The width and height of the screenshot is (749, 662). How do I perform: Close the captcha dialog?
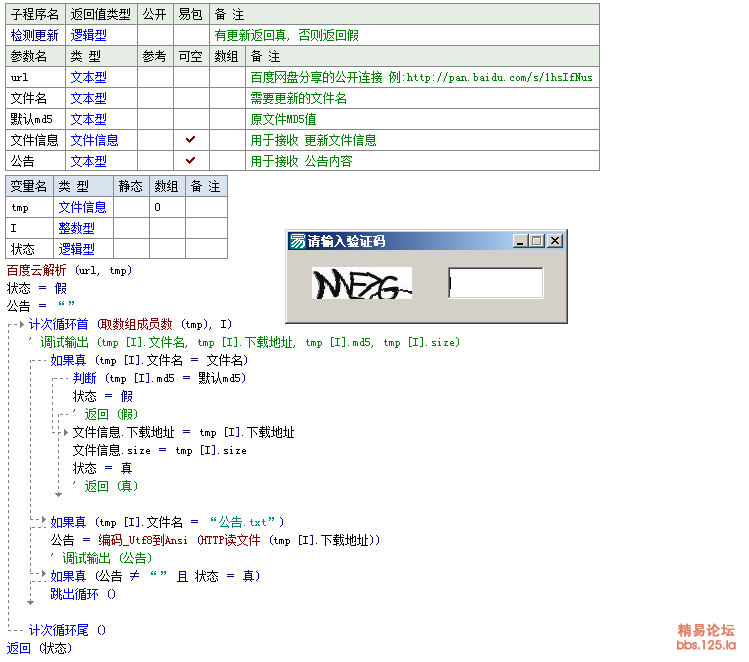[x=555, y=241]
